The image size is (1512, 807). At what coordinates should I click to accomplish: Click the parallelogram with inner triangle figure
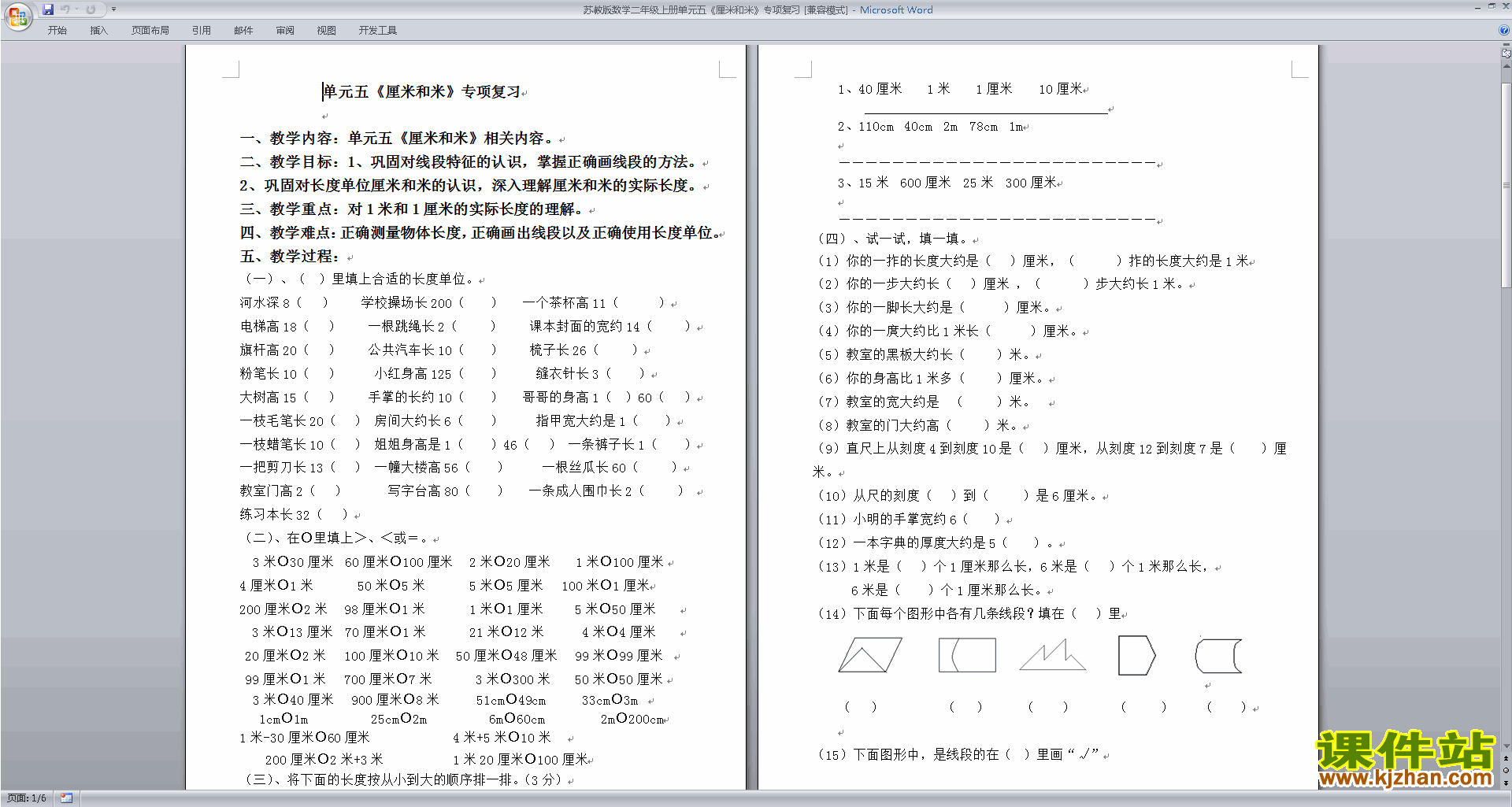[x=869, y=654]
